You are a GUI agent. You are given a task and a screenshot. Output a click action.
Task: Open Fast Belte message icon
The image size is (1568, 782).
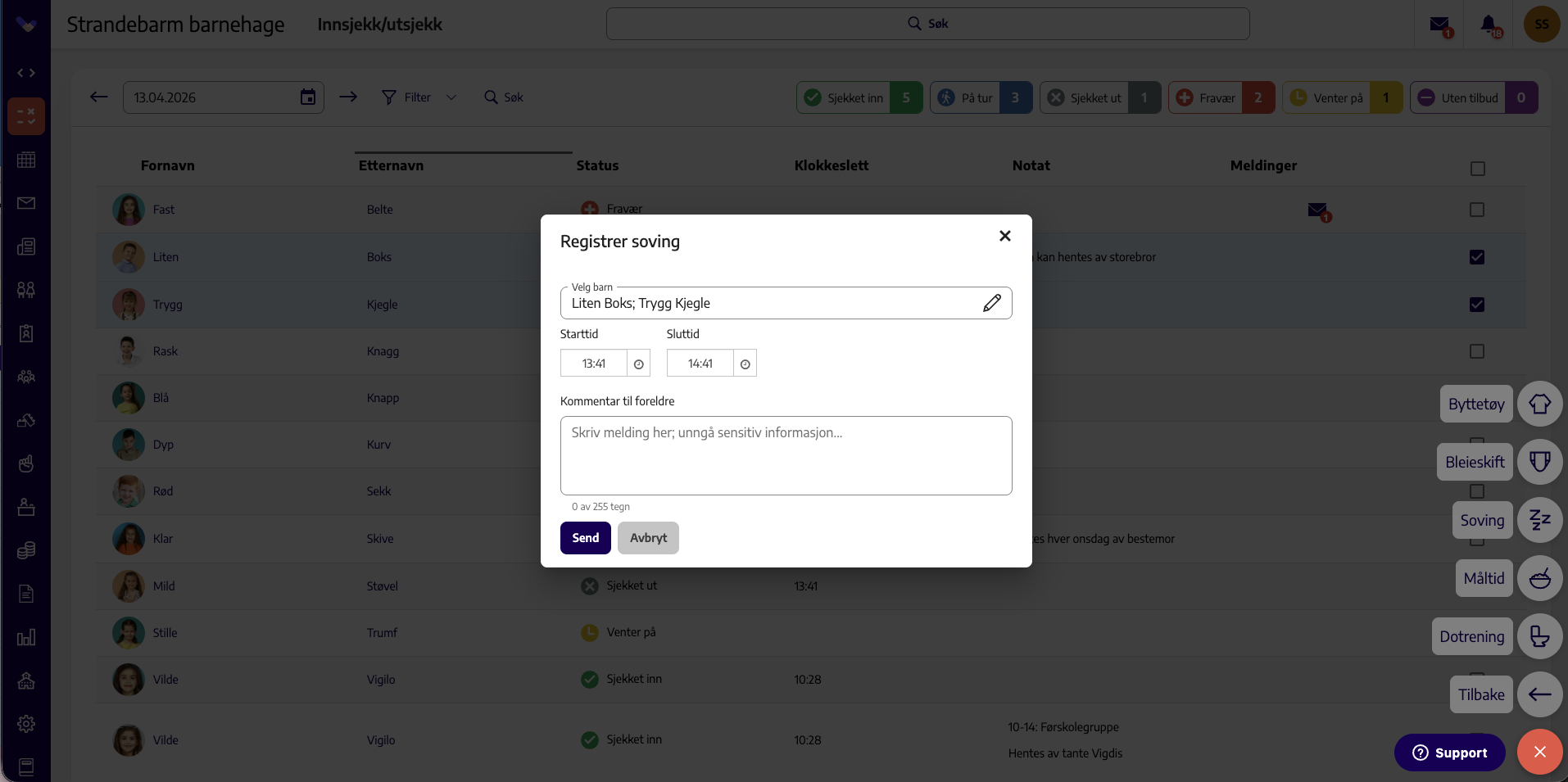pos(1319,211)
